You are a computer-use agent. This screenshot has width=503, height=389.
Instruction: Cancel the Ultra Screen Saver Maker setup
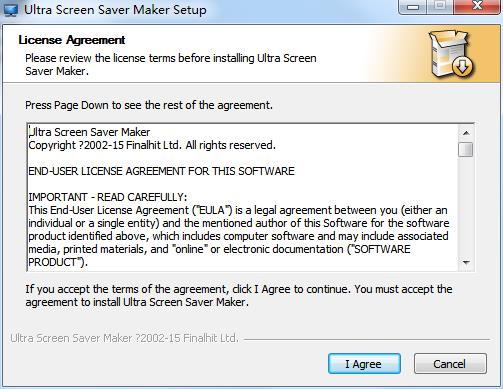(x=450, y=364)
